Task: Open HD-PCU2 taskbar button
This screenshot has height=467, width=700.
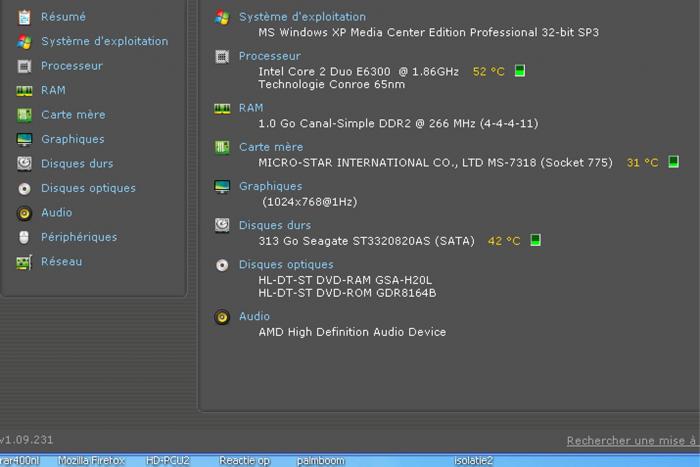Action: (x=168, y=461)
